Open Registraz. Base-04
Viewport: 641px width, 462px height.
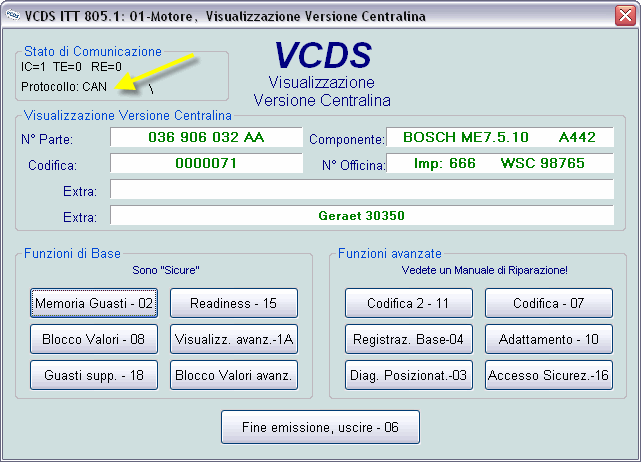pos(409,339)
